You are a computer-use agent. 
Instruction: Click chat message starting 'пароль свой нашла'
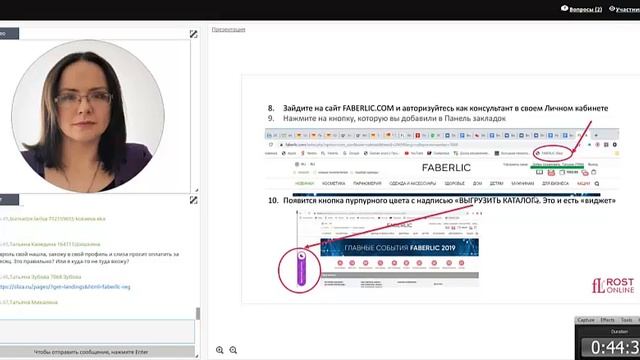[x=89, y=258]
